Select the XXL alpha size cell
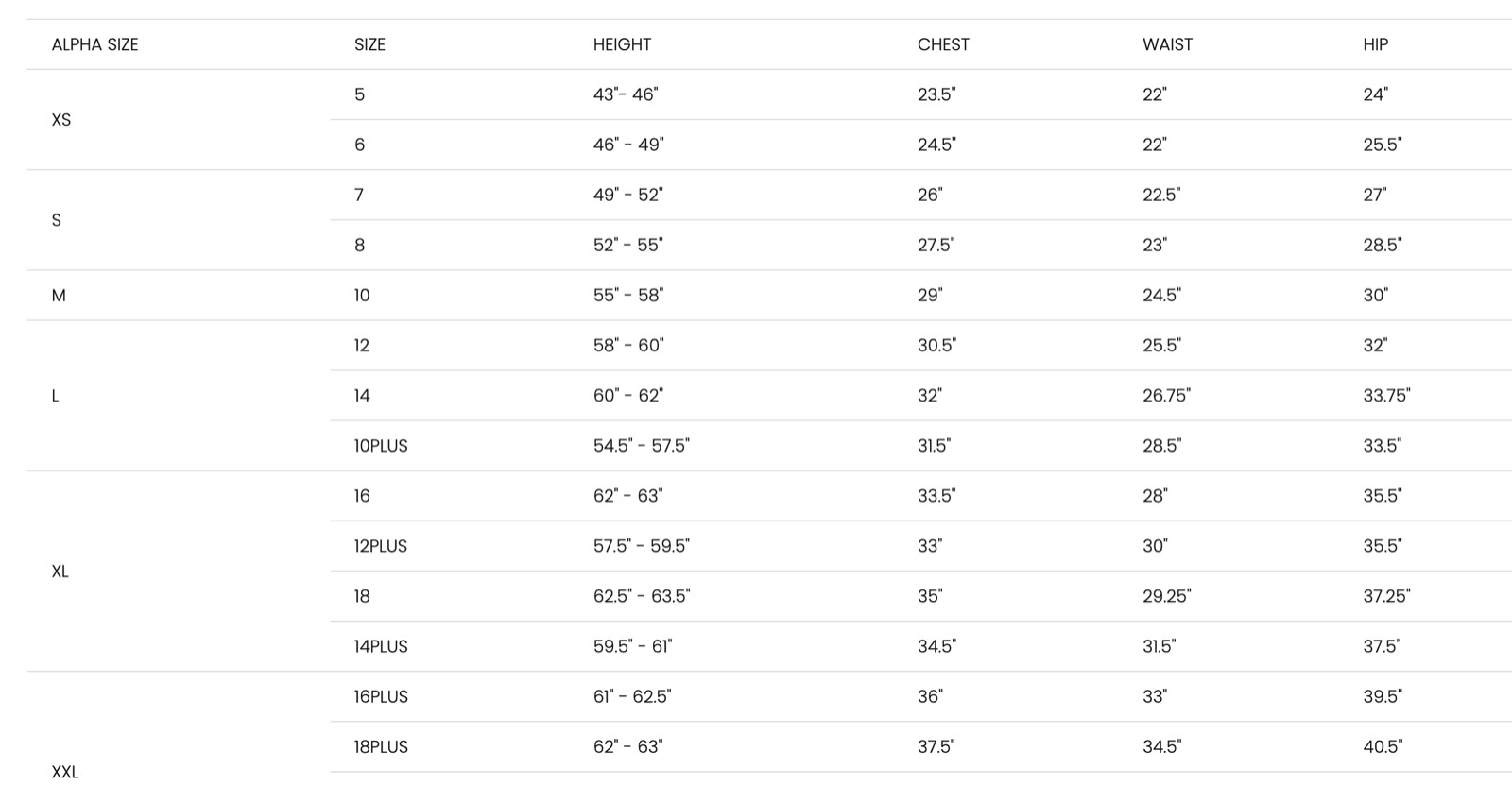Screen dimensions: 1512x786 [x=65, y=772]
